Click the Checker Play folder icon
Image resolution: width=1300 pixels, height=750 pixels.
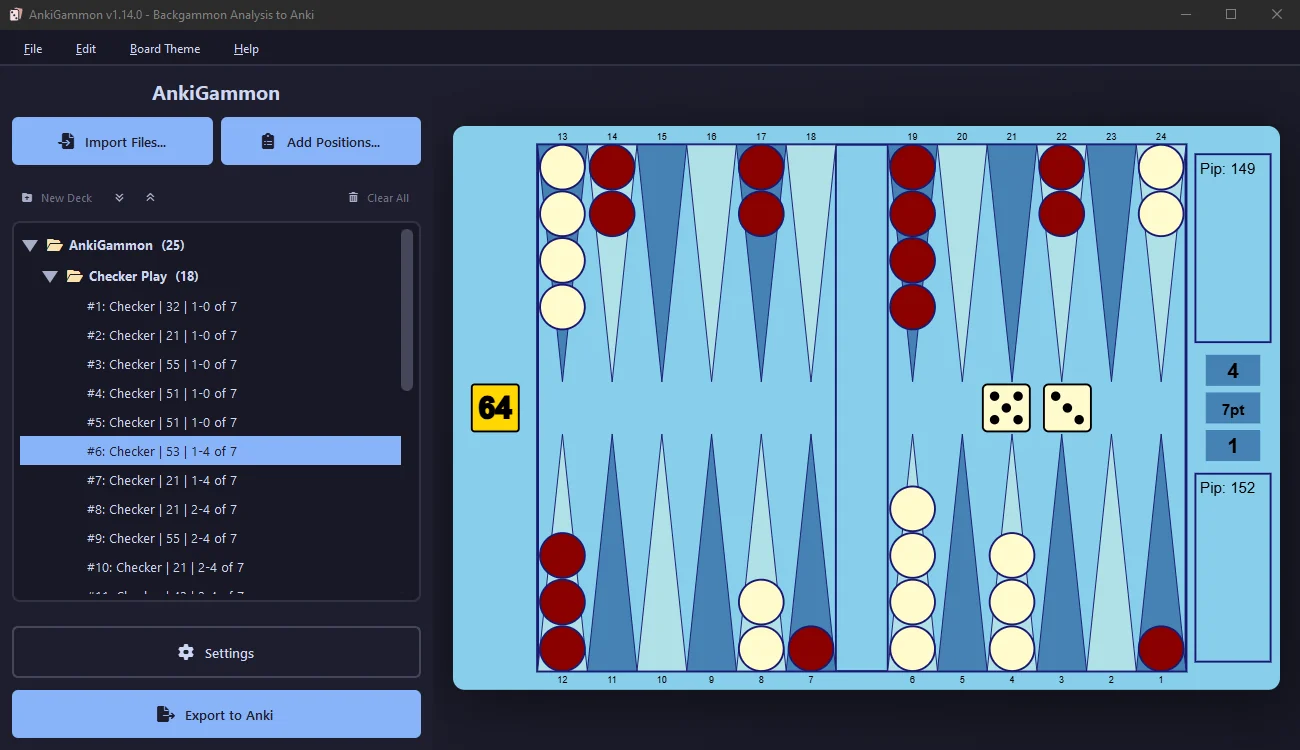(x=75, y=276)
